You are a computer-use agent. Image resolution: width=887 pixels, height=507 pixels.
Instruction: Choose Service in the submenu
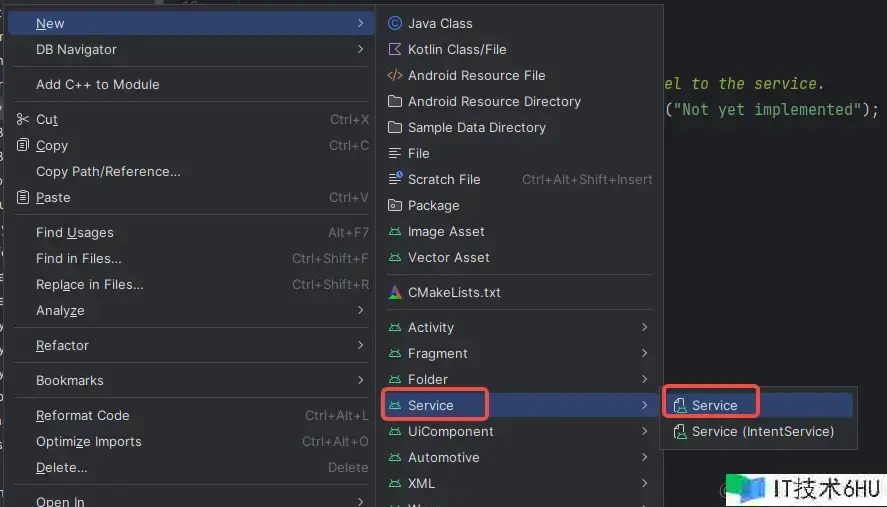point(714,405)
